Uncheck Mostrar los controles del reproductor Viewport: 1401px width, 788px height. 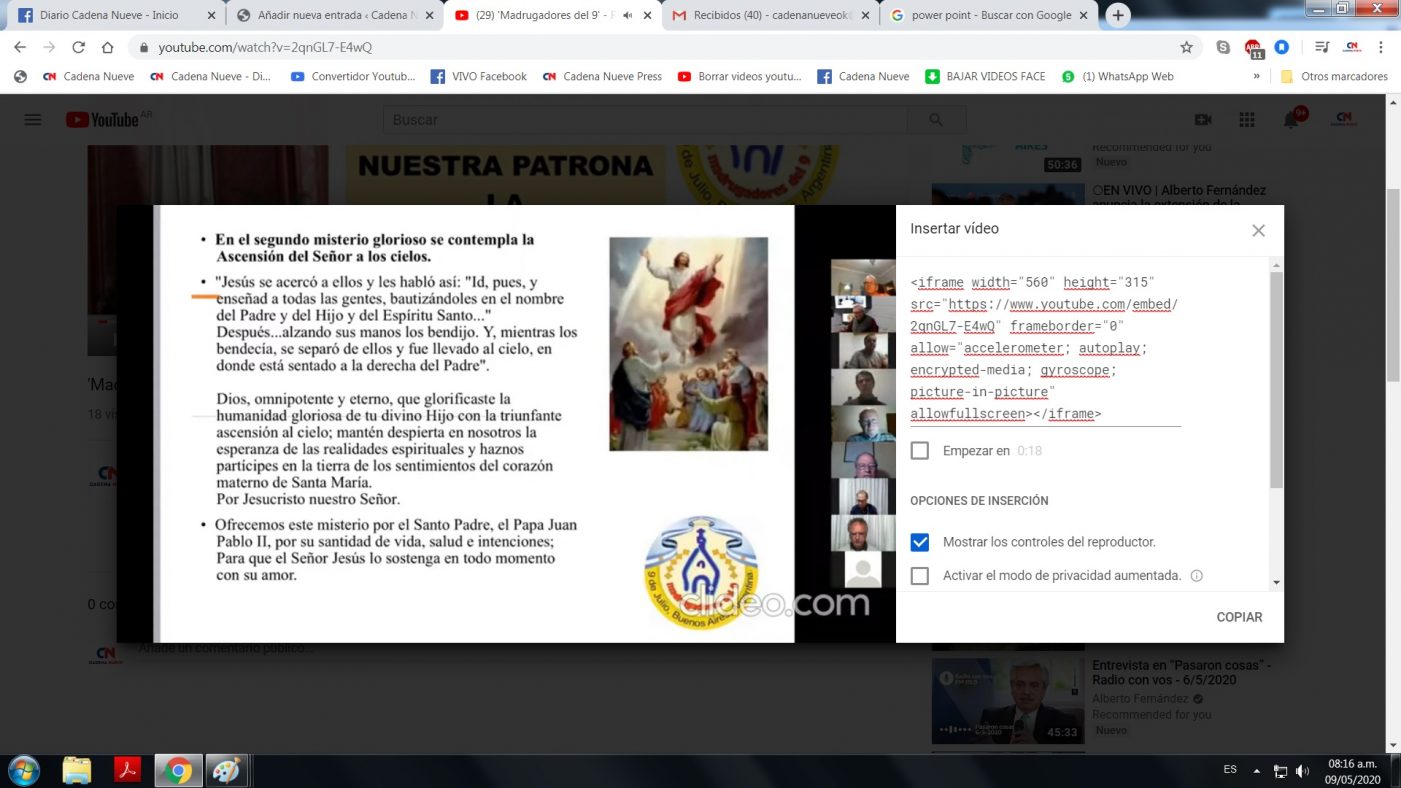[919, 542]
